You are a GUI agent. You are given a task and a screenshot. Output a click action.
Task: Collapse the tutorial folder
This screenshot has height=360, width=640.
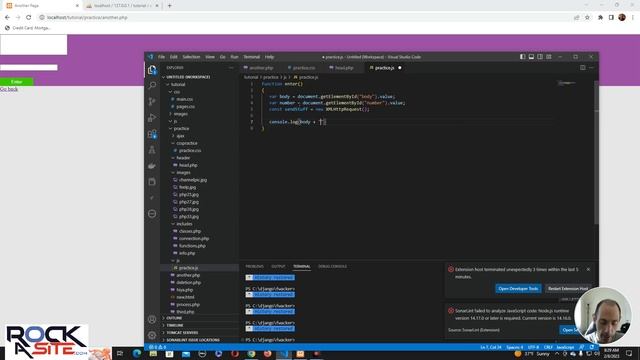coord(178,84)
